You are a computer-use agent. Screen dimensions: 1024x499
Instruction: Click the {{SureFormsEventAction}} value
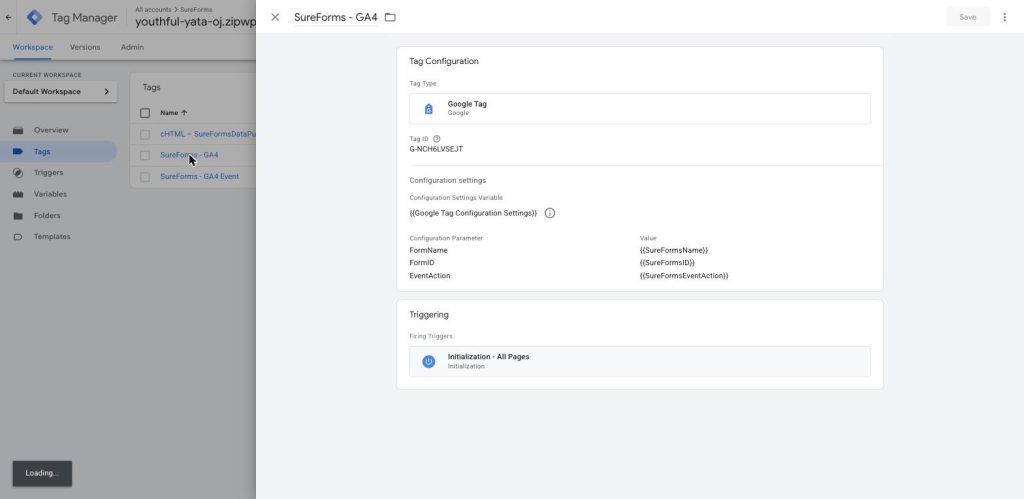pos(684,276)
